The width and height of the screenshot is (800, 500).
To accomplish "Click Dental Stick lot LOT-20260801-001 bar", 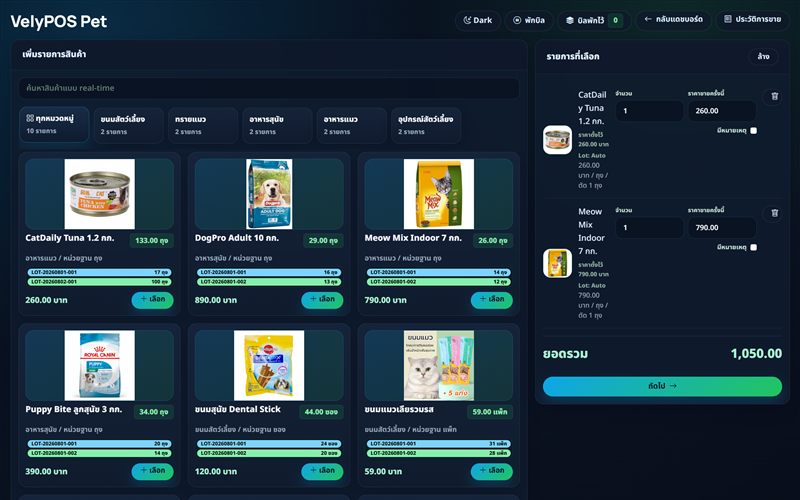I will point(269,444).
